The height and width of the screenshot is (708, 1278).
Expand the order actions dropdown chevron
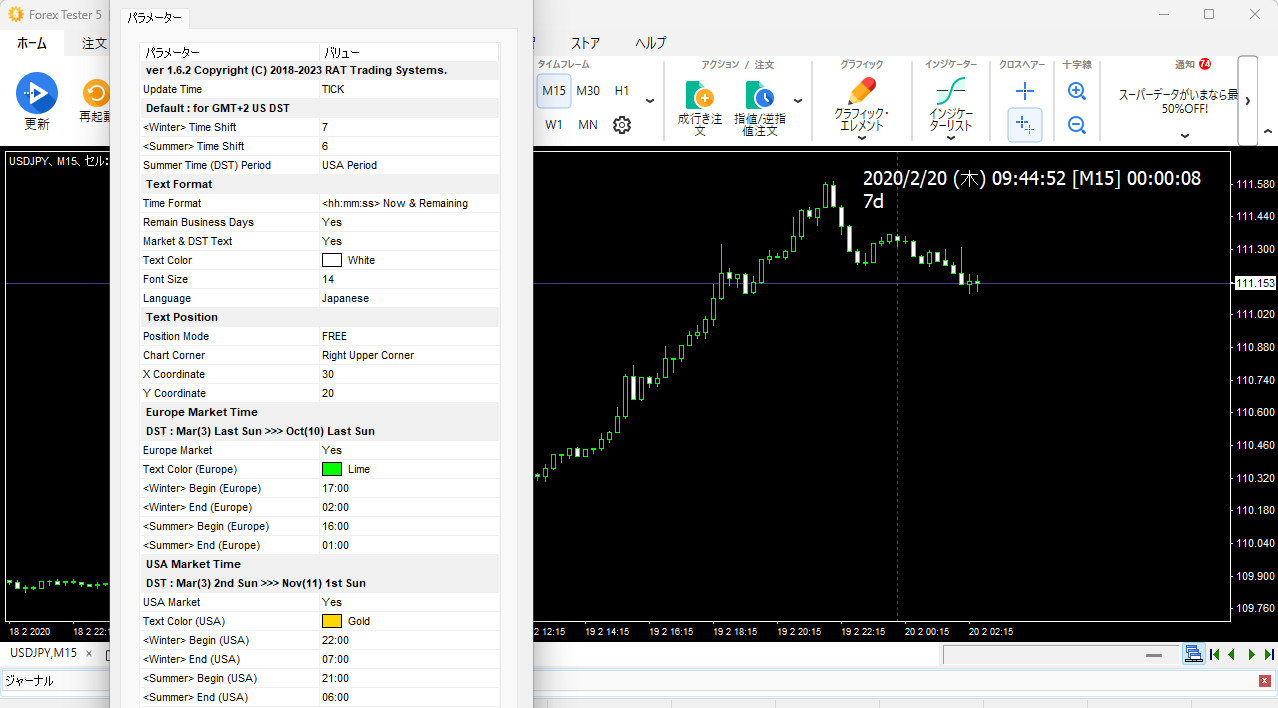[797, 101]
